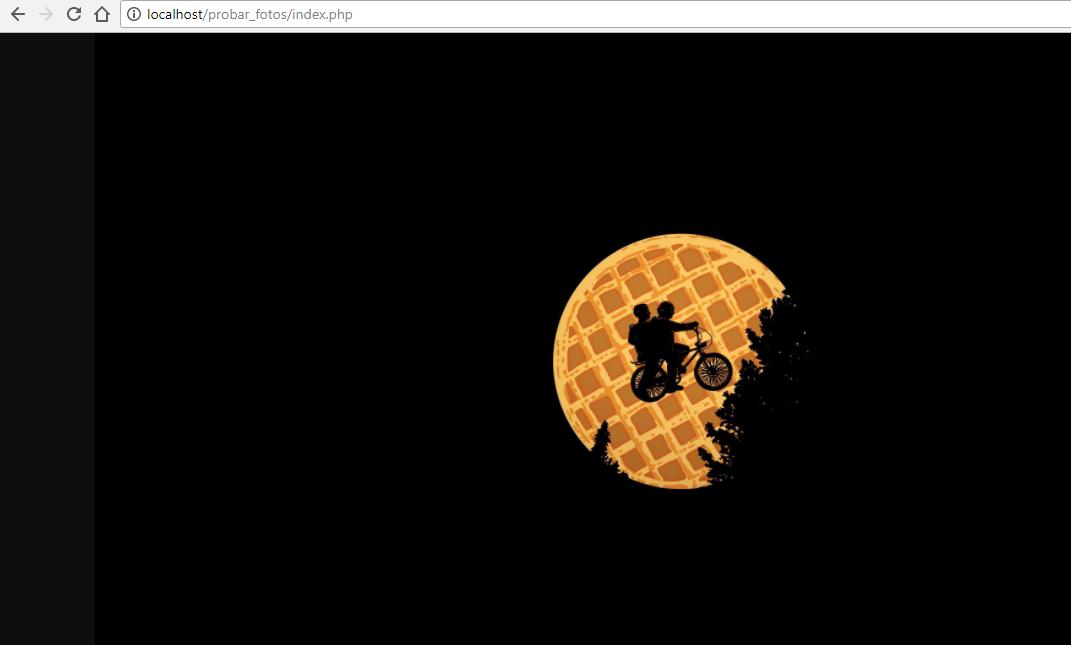This screenshot has height=645, width=1071.
Task: Go to the home page icon
Action: pyautogui.click(x=102, y=14)
